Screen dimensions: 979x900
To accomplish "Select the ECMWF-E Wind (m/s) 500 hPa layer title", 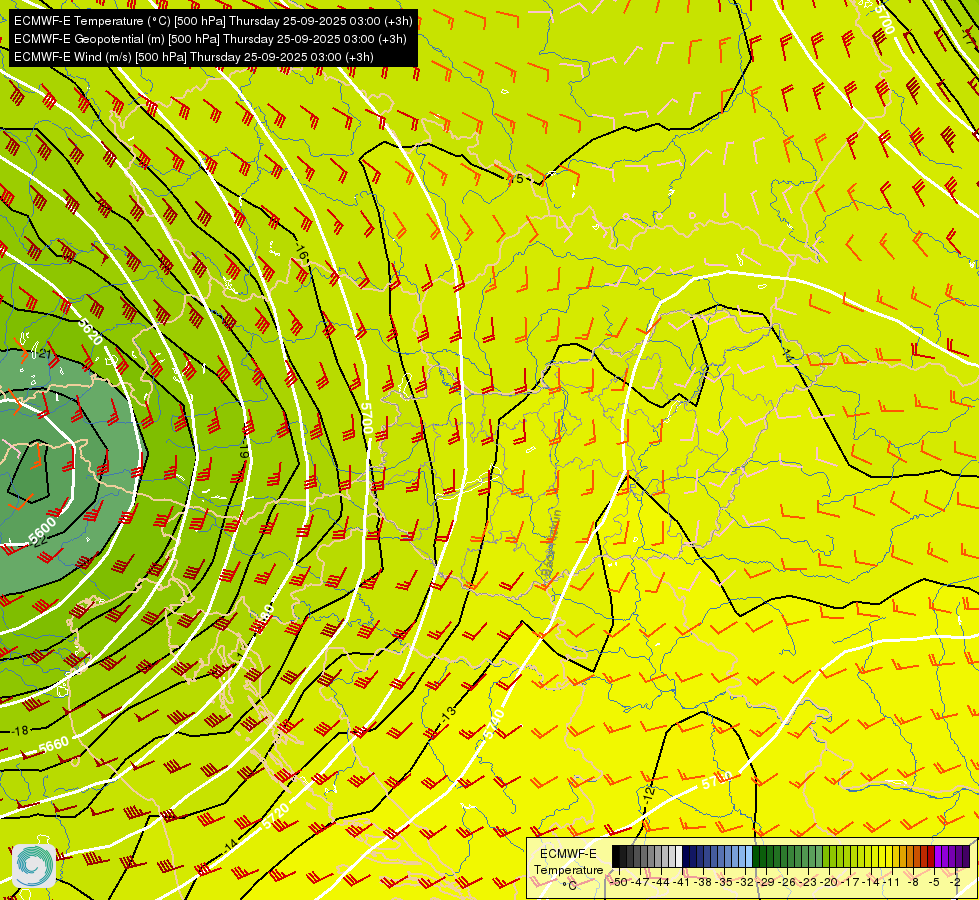I will click(x=194, y=57).
